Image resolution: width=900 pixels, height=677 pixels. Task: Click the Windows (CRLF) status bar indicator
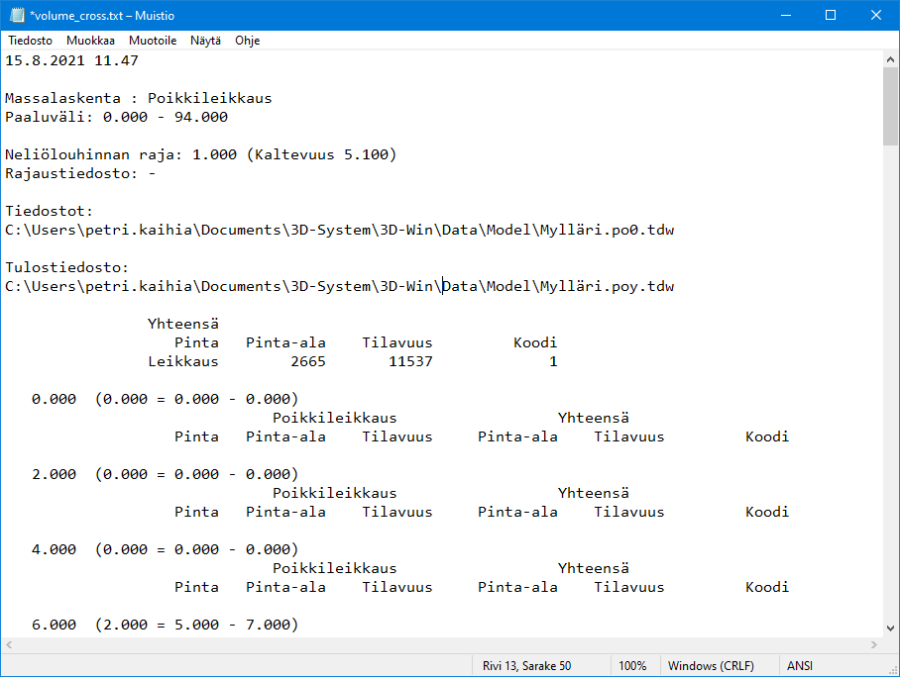pos(711,666)
